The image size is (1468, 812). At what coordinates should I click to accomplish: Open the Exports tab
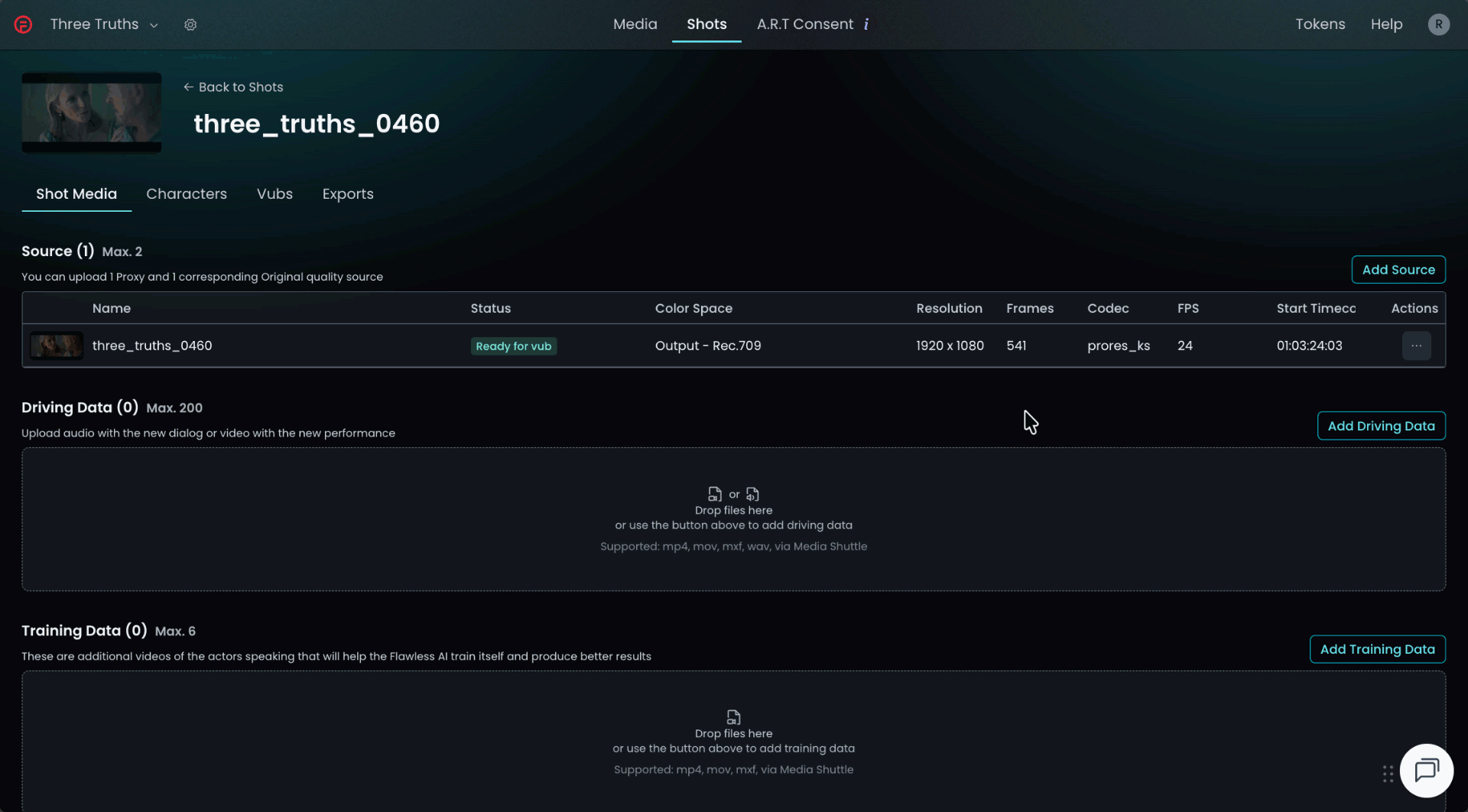pos(348,194)
